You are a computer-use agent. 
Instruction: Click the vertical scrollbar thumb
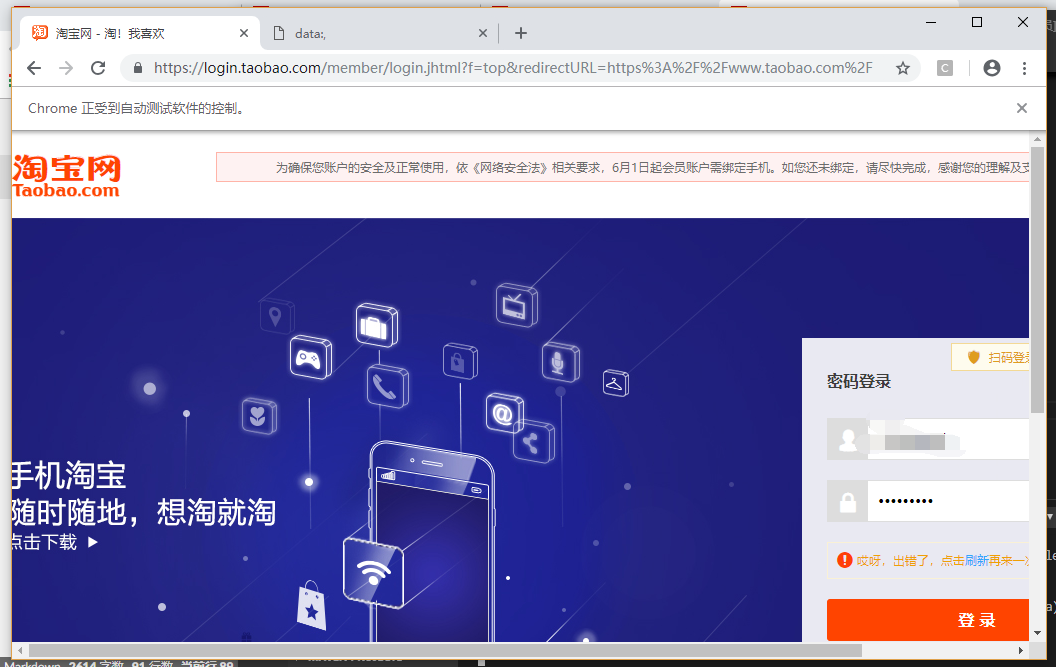coord(1037,279)
